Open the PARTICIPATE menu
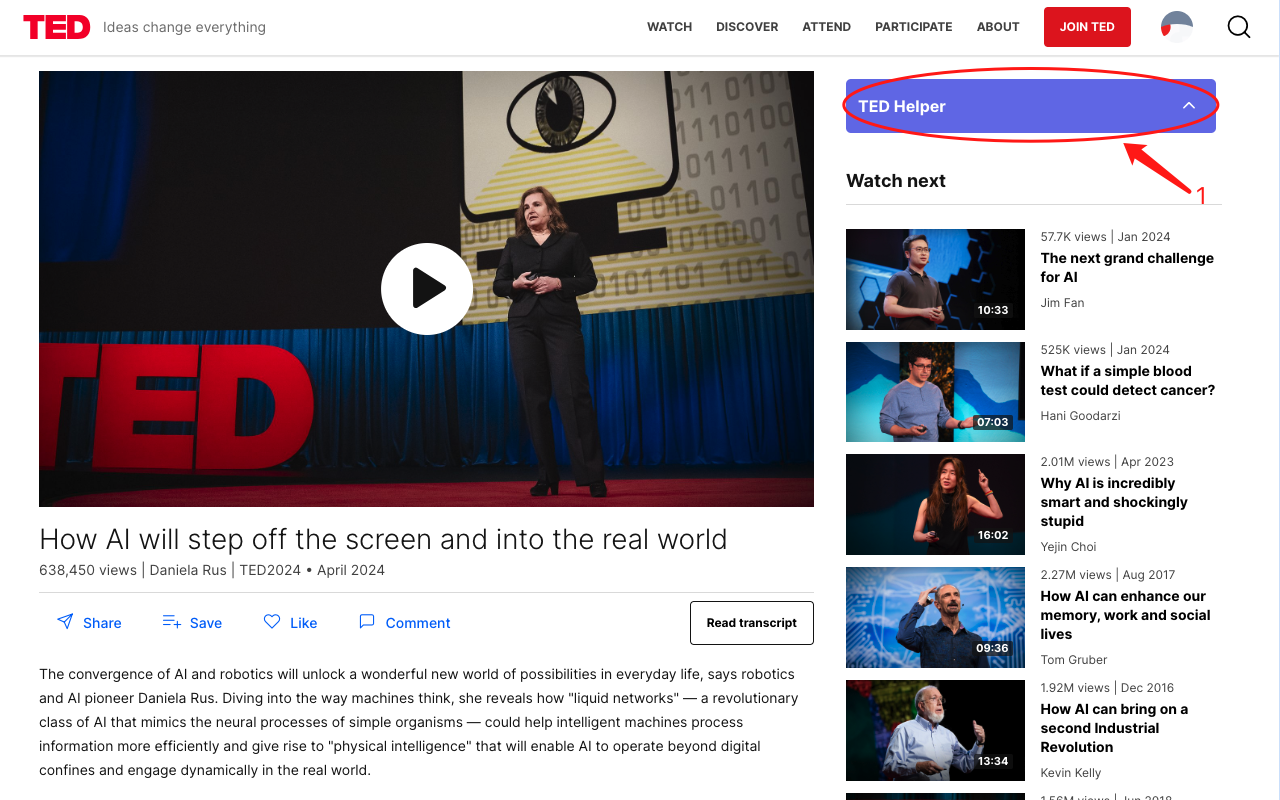 (913, 27)
